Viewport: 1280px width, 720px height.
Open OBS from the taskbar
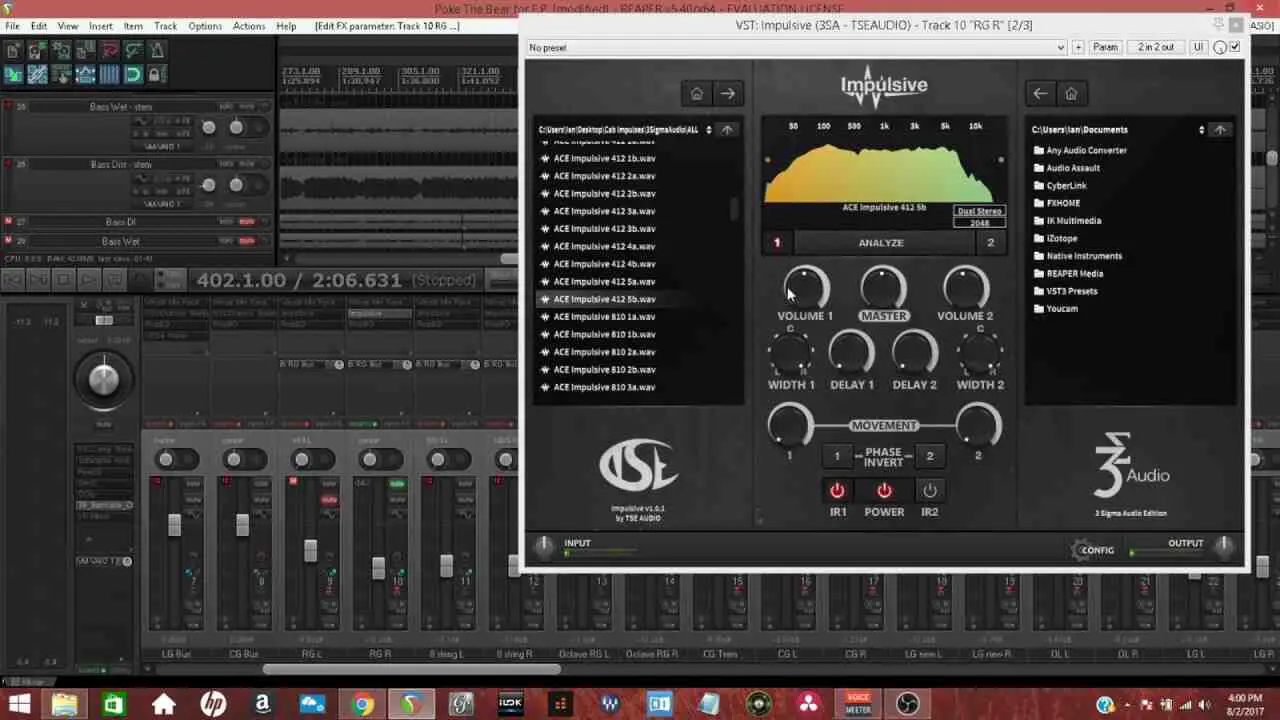click(906, 705)
